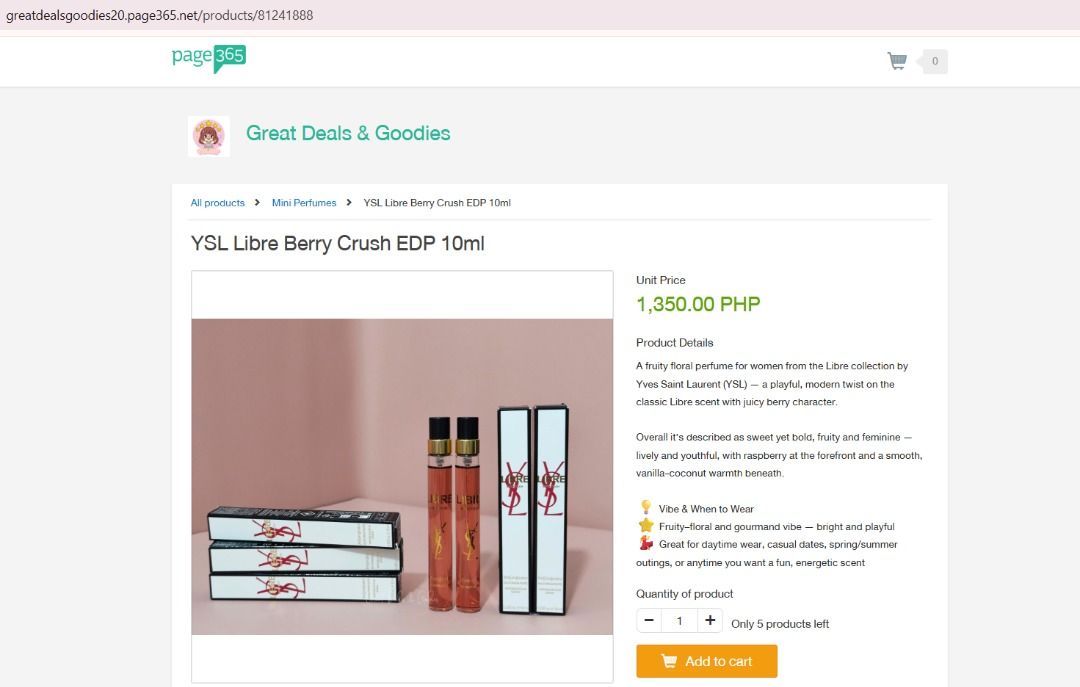Open the YSL Libre perfume product photo
Viewport: 1080px width, 687px height.
point(402,476)
